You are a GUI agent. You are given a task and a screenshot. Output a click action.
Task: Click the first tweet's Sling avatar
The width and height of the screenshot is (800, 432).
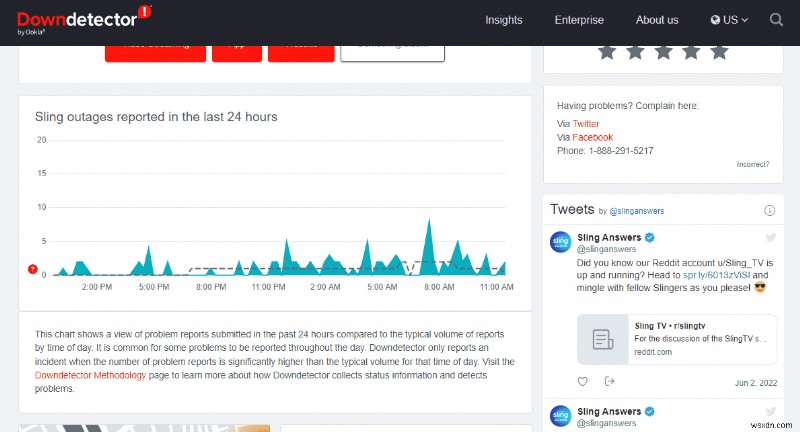(561, 243)
